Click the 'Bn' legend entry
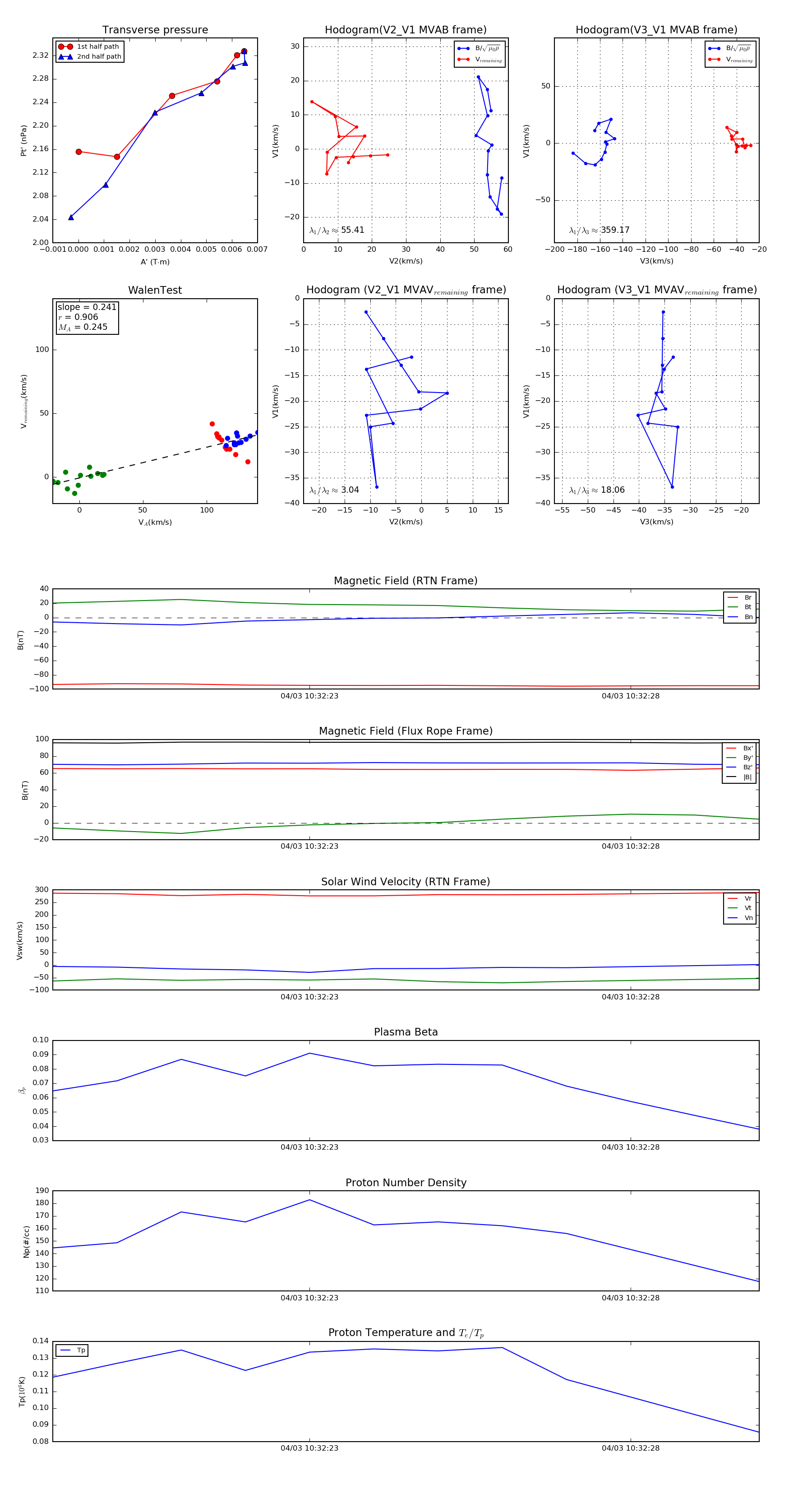This screenshot has height=1489, width=812. (x=740, y=617)
